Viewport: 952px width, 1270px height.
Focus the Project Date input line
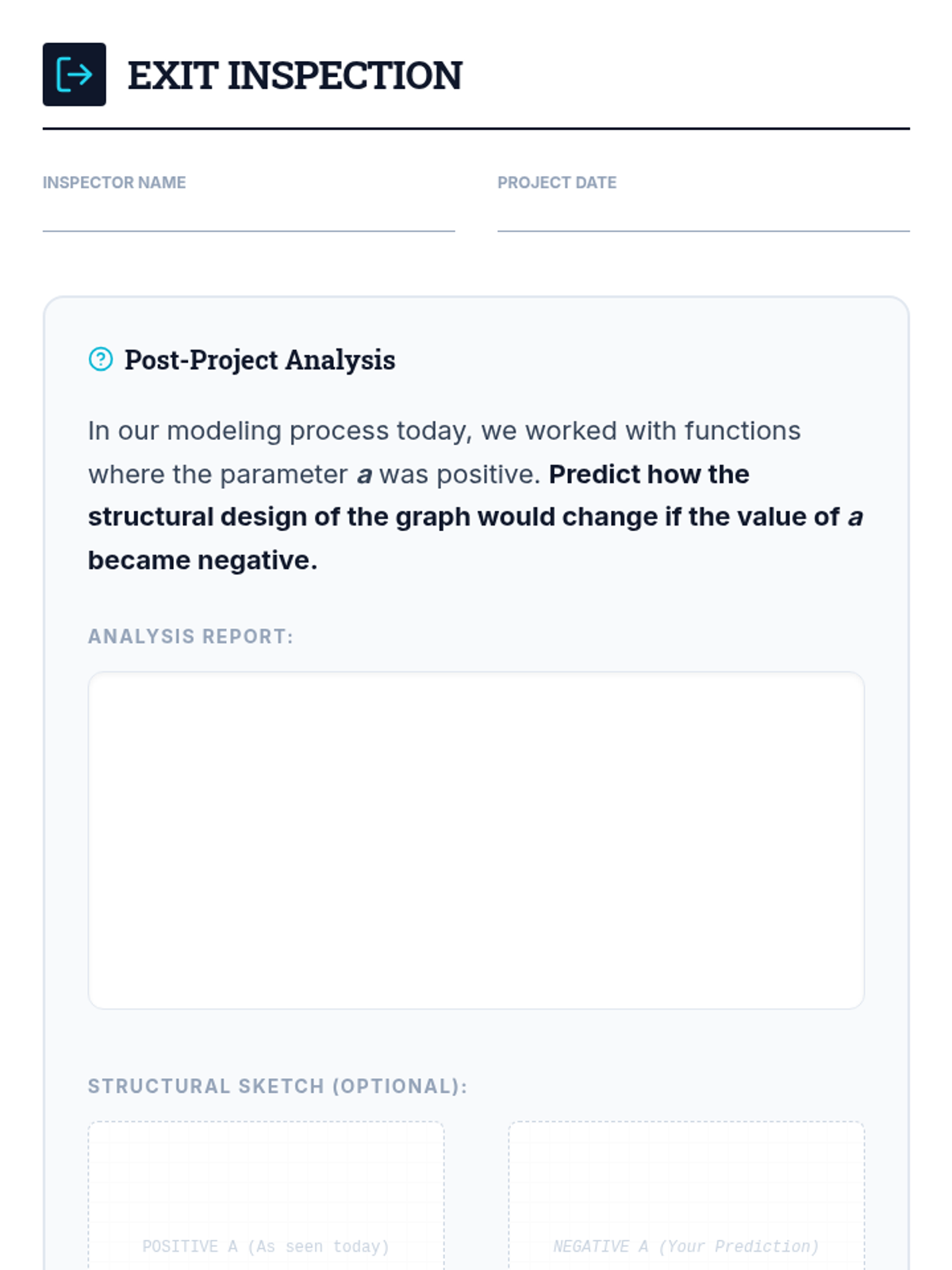click(x=703, y=216)
